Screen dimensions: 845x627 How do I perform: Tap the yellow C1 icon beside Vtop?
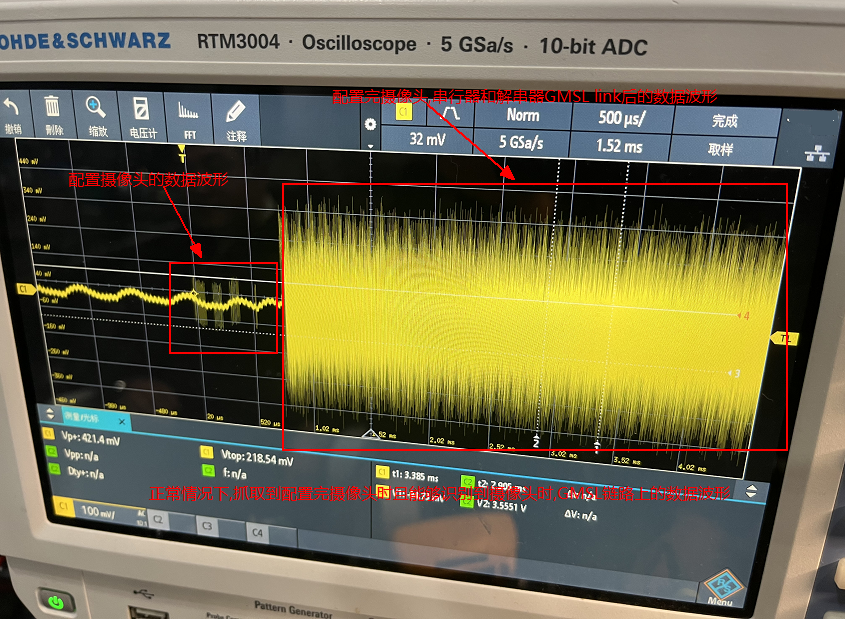[x=206, y=452]
